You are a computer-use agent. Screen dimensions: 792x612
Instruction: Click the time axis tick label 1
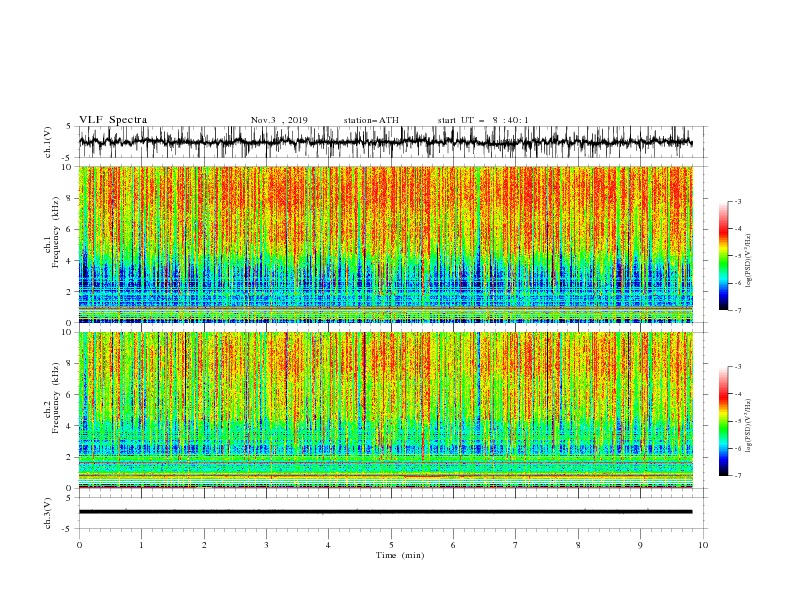141,545
